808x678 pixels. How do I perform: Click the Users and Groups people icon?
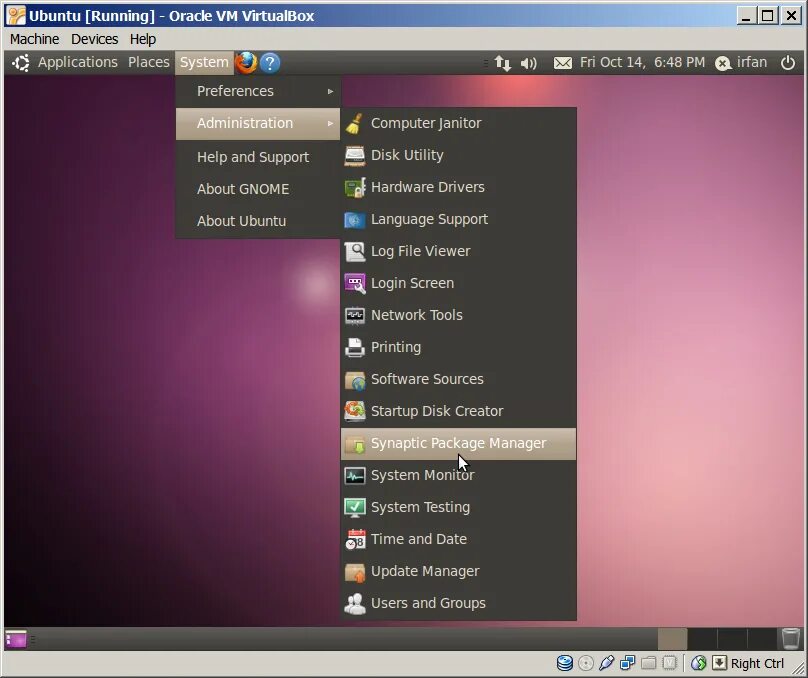pos(355,604)
